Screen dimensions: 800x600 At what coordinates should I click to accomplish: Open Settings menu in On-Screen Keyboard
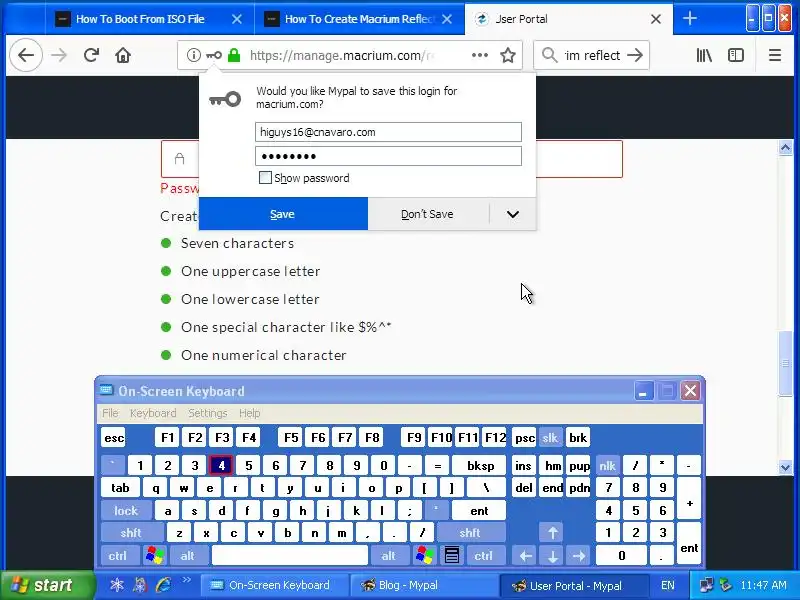[208, 413]
